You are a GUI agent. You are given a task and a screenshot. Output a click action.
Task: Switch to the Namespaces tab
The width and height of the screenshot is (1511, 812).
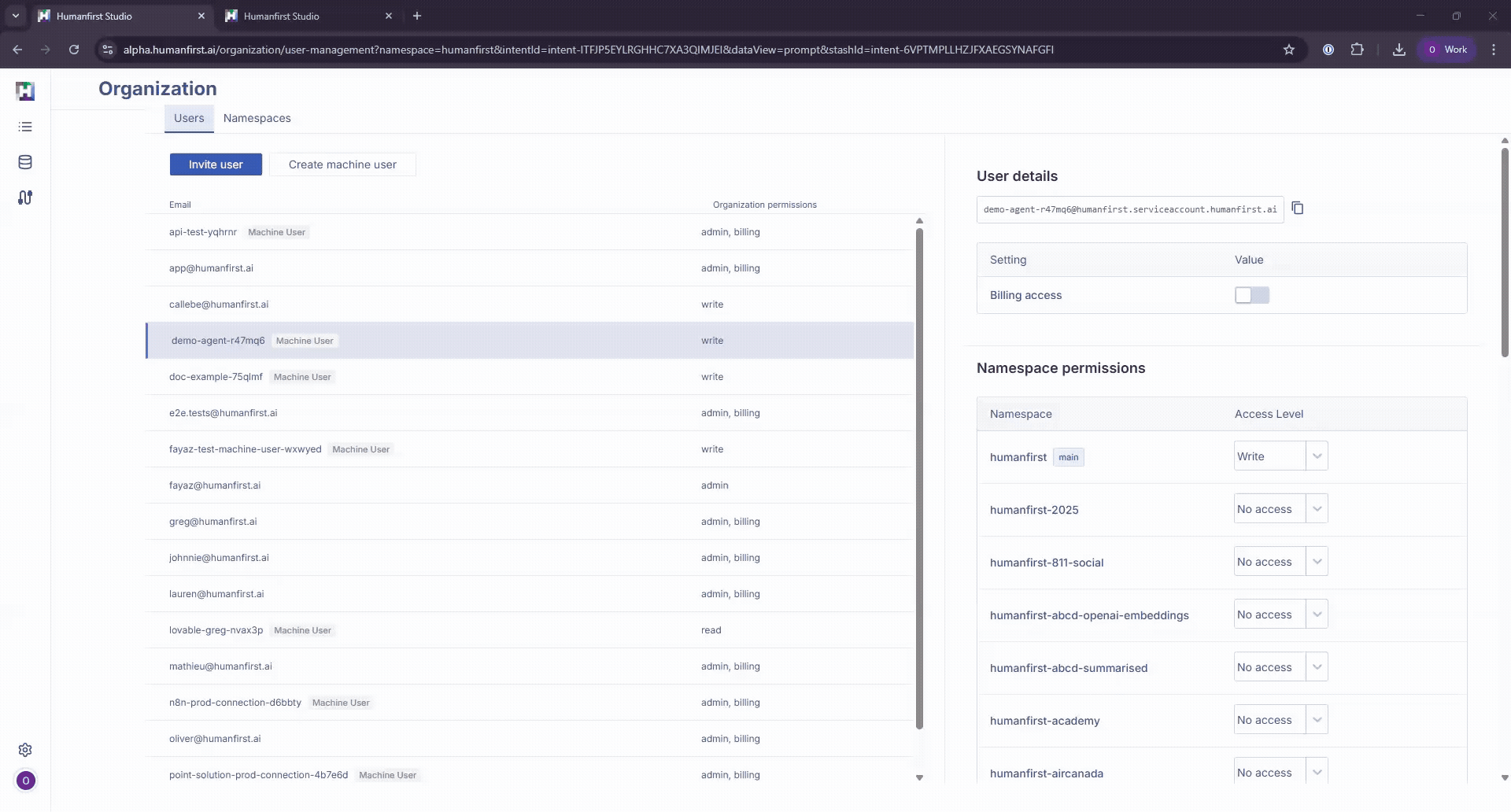point(257,118)
